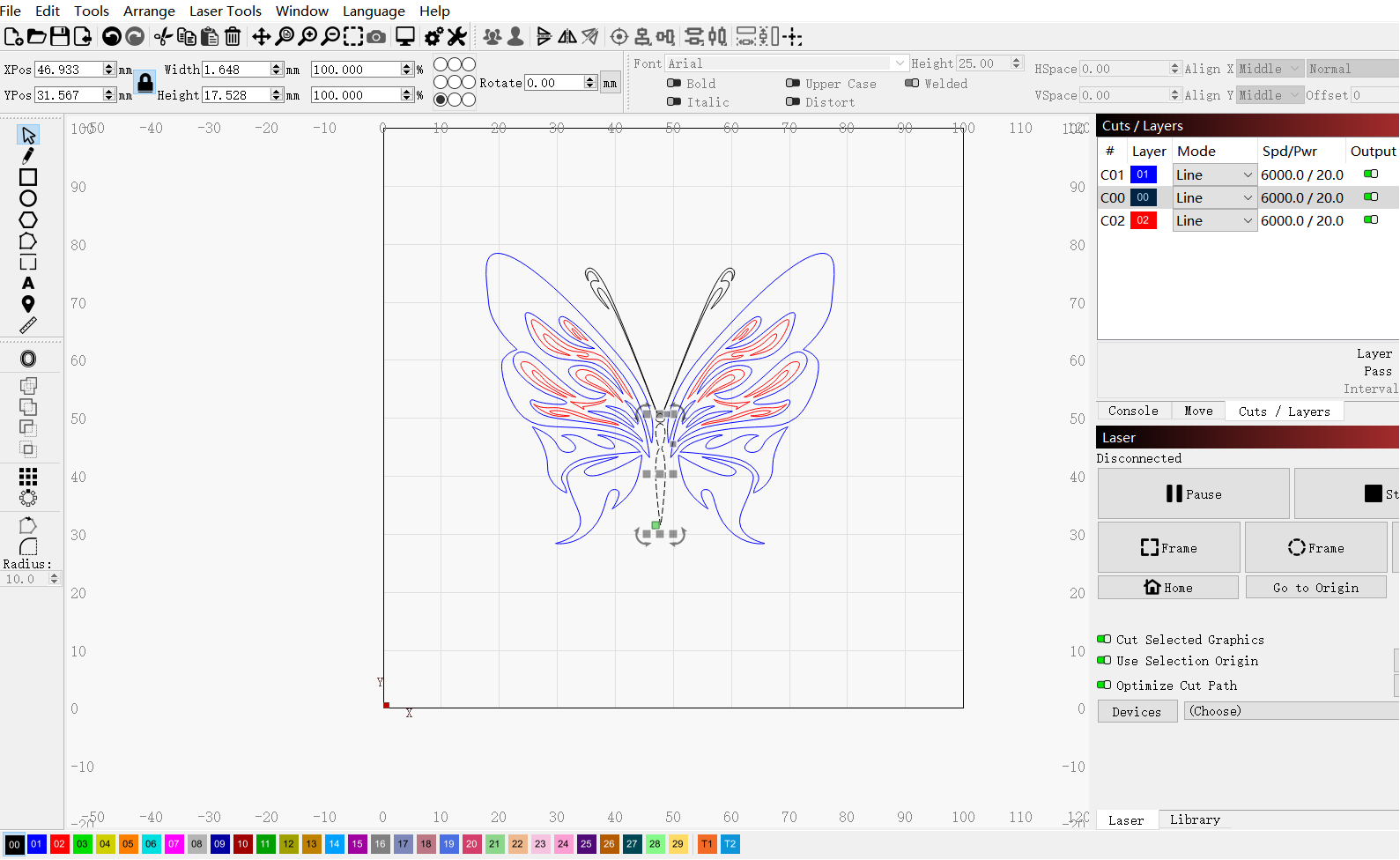Open the (Choose) device dropdown
The width and height of the screenshot is (1400, 860).
pos(1292,711)
